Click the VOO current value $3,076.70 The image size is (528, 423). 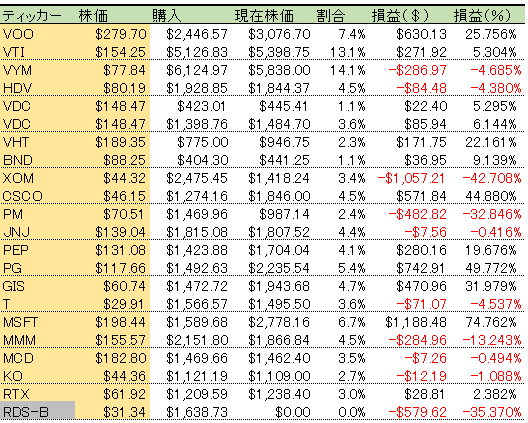[279, 34]
